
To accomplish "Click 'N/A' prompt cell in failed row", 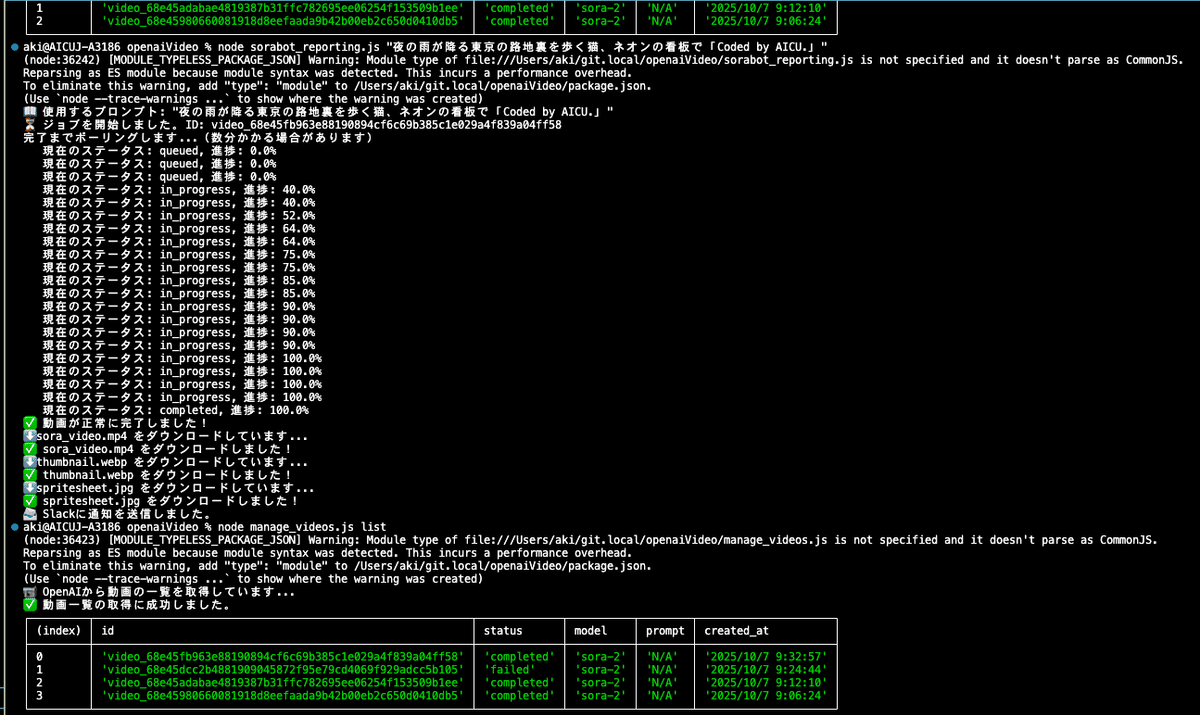I will click(662, 669).
